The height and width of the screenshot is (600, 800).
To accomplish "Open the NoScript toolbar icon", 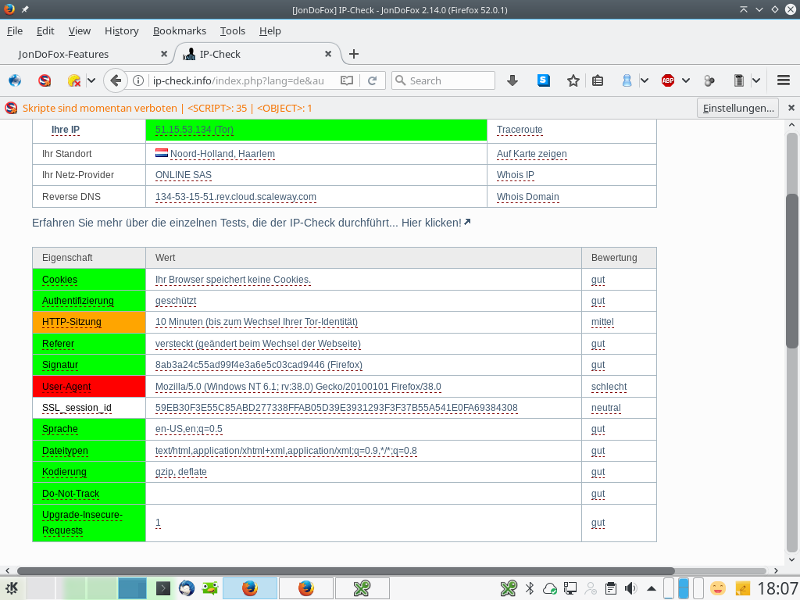I will click(44, 81).
